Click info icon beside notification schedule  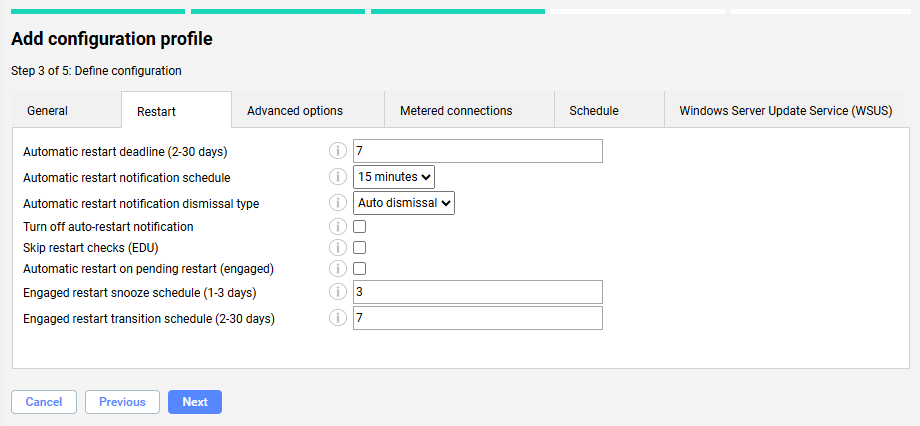338,177
